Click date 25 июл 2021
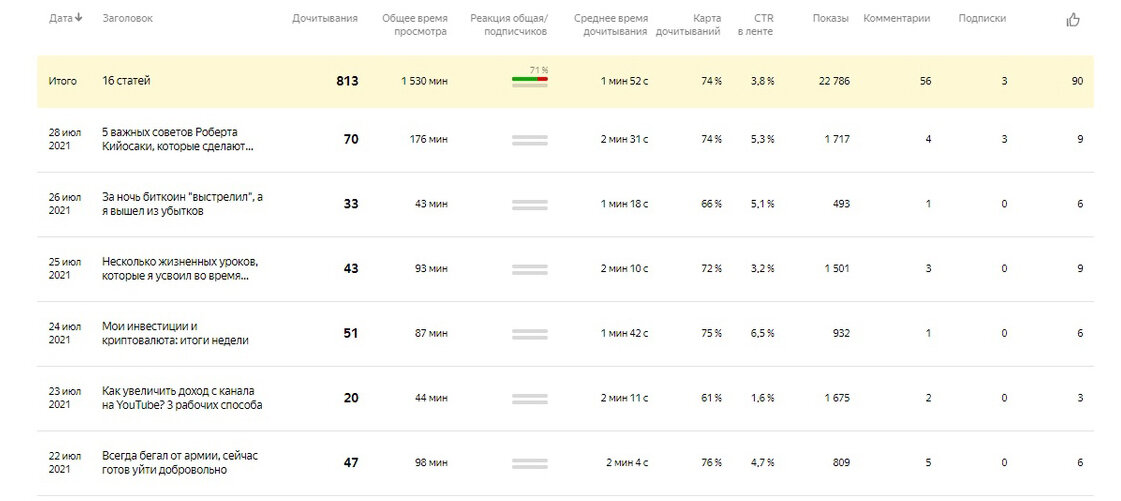Screen dimensions: 1121x501 click(x=64, y=269)
